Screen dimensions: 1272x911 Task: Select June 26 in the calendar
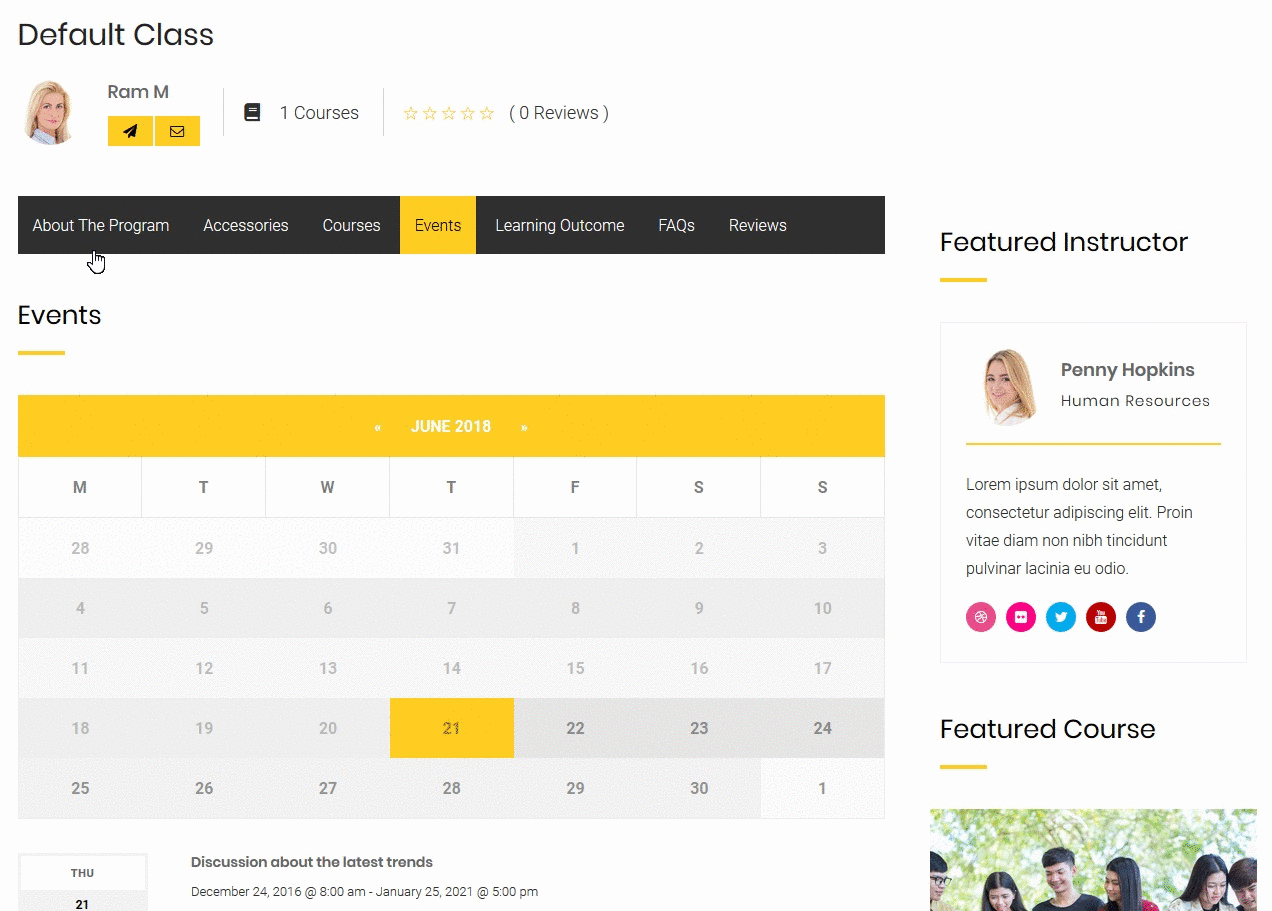pyautogui.click(x=204, y=788)
